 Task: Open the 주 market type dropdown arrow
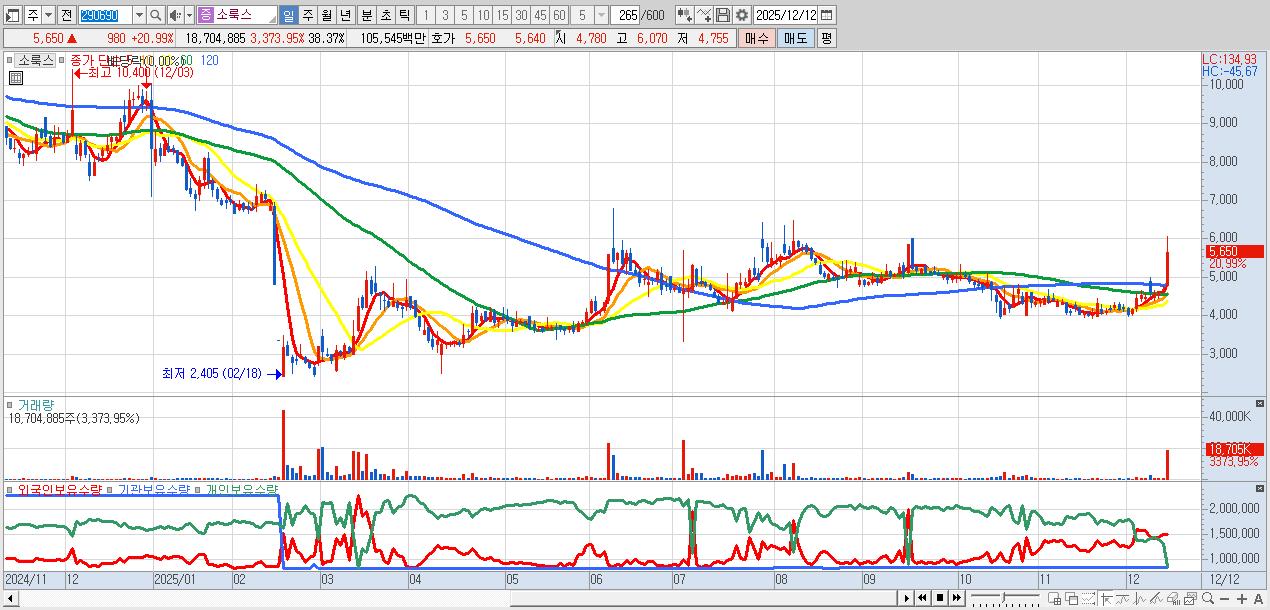(49, 15)
